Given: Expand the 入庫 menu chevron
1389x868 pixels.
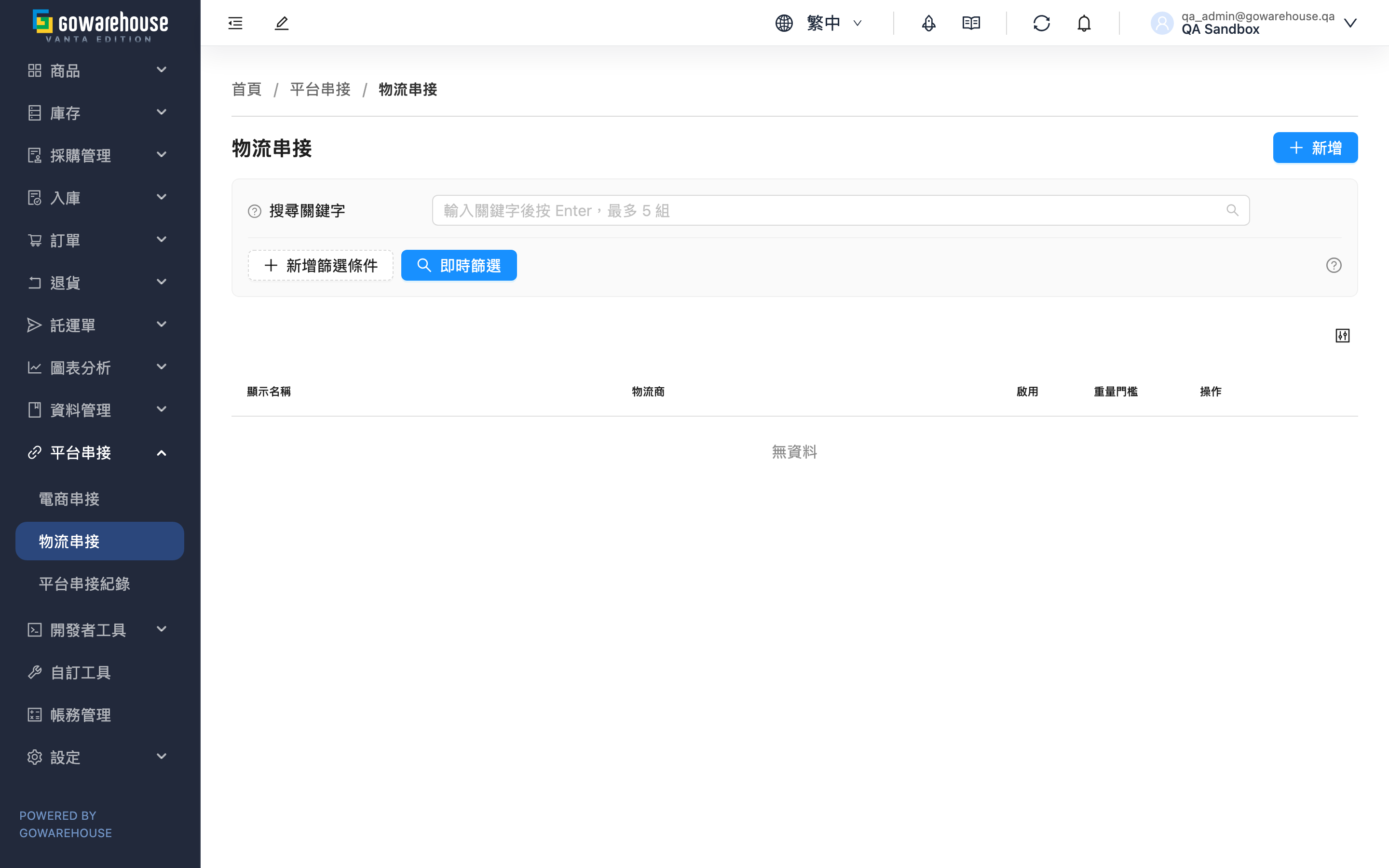Looking at the screenshot, I should point(162,197).
